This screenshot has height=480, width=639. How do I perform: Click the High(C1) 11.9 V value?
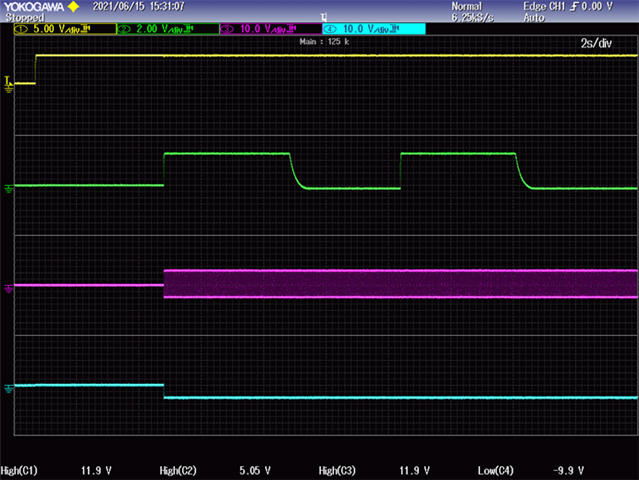click(x=96, y=471)
